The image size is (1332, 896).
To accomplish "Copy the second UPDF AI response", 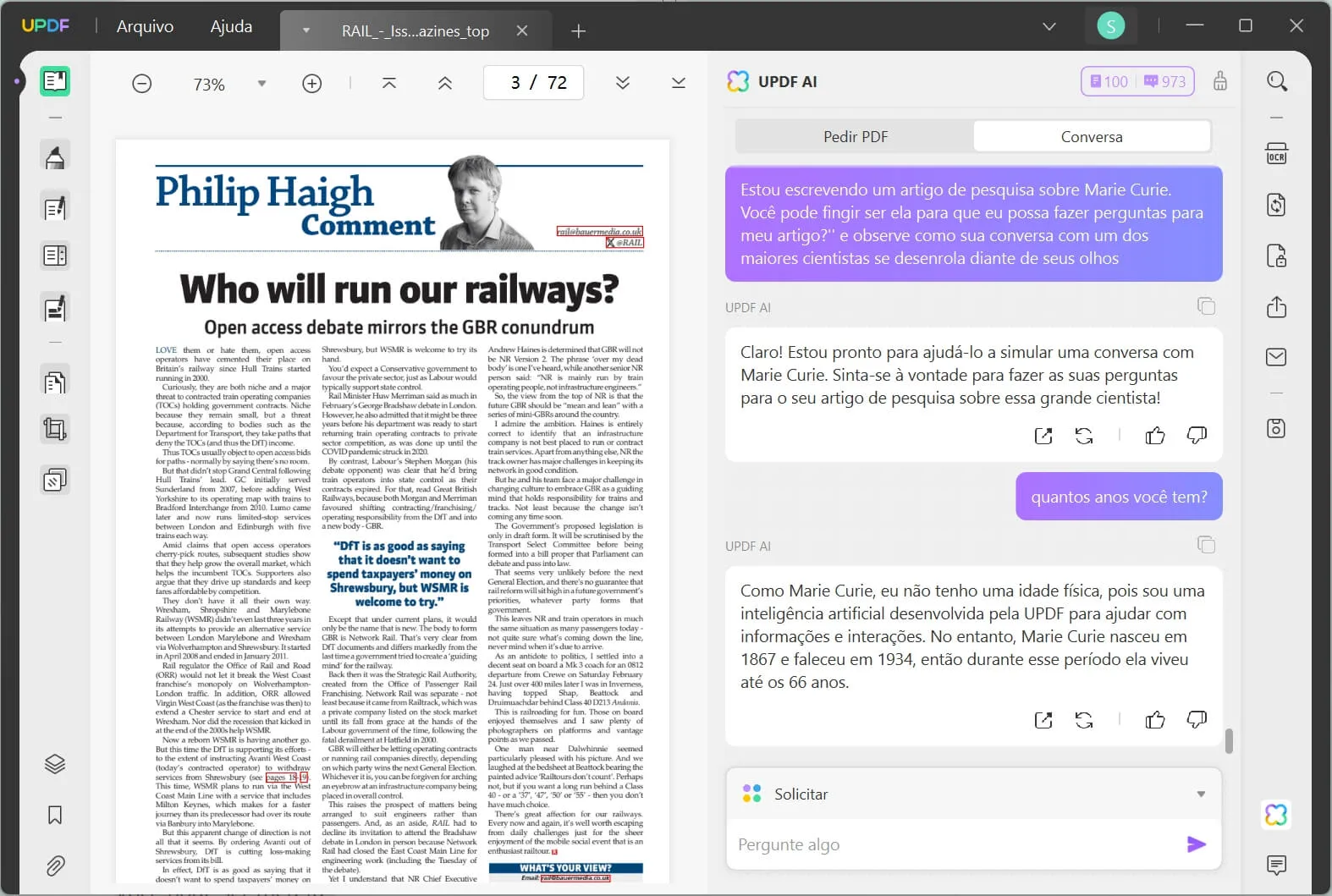I will (1207, 545).
